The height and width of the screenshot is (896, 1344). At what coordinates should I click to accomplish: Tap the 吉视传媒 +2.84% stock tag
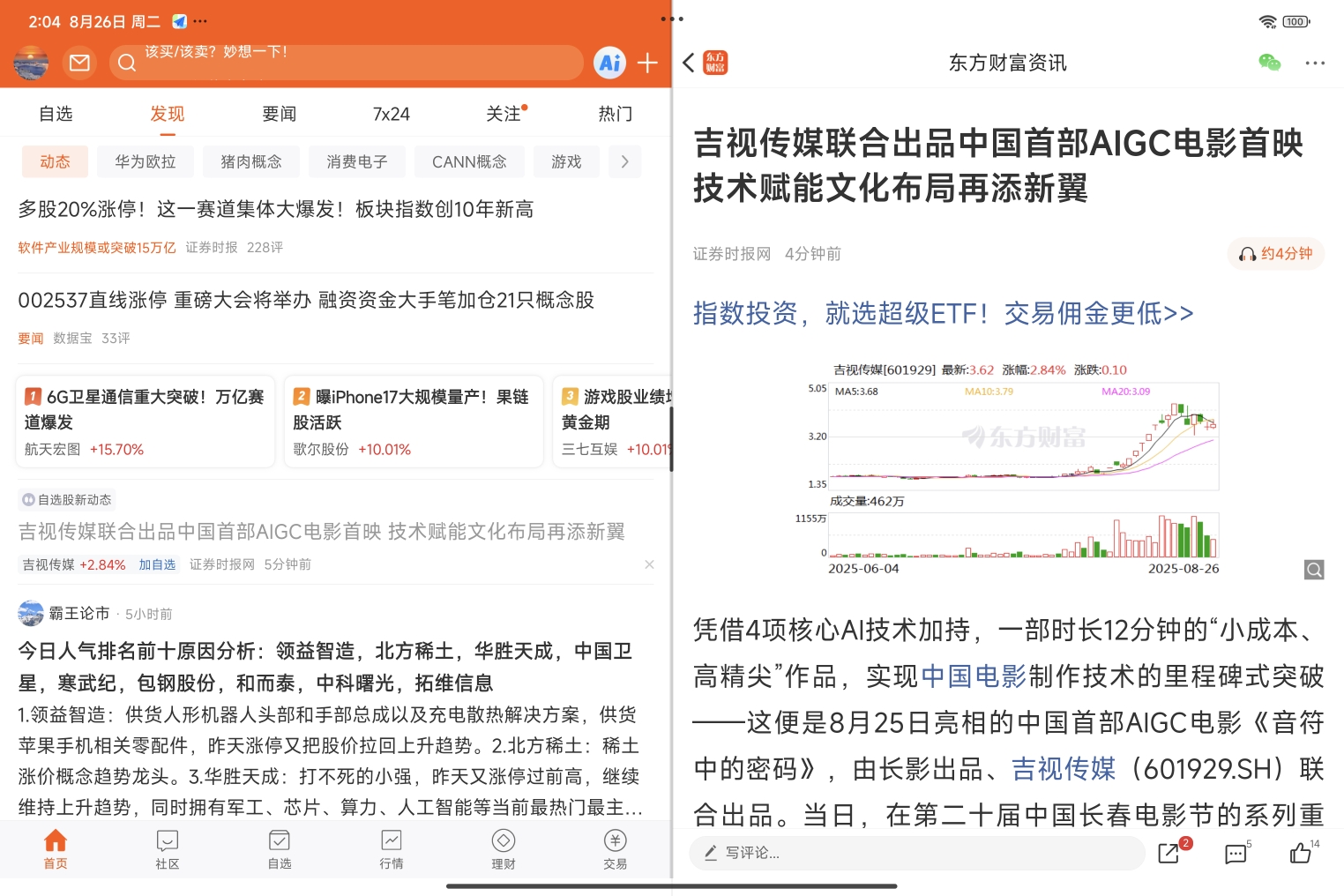coord(74,564)
